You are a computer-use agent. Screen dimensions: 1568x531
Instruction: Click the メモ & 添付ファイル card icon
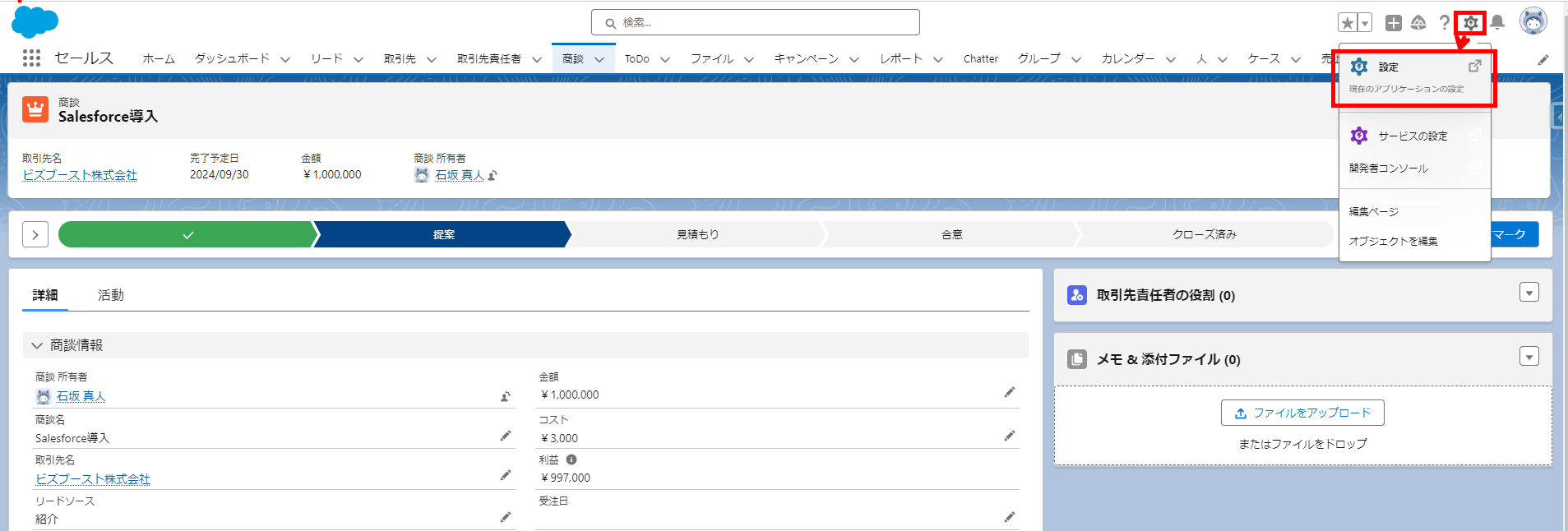(1077, 359)
